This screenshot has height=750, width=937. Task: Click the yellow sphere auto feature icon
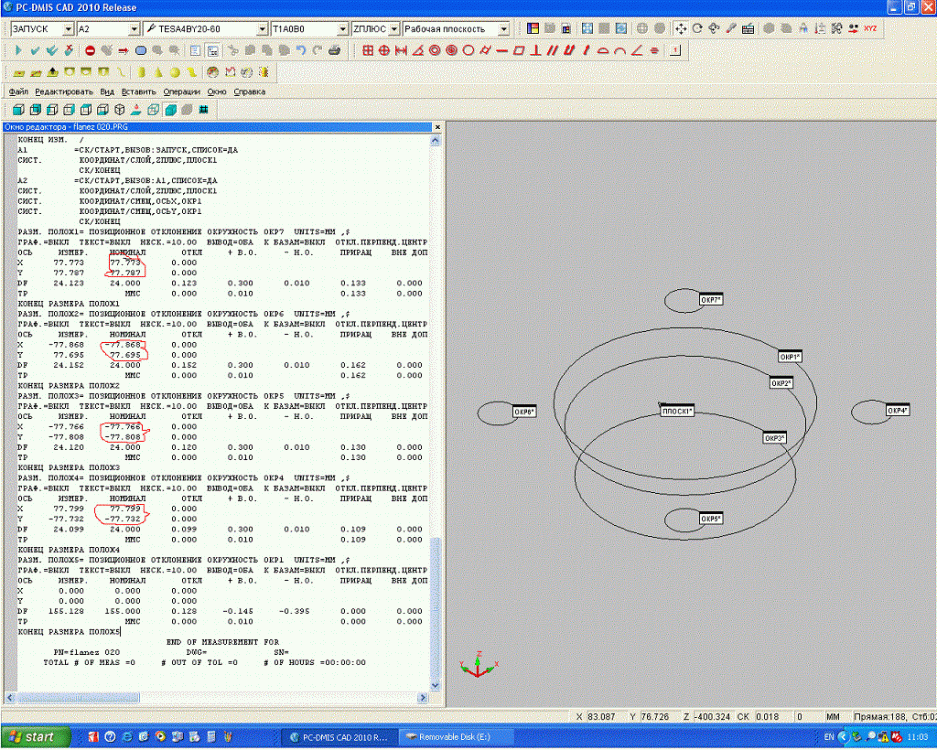pos(174,72)
